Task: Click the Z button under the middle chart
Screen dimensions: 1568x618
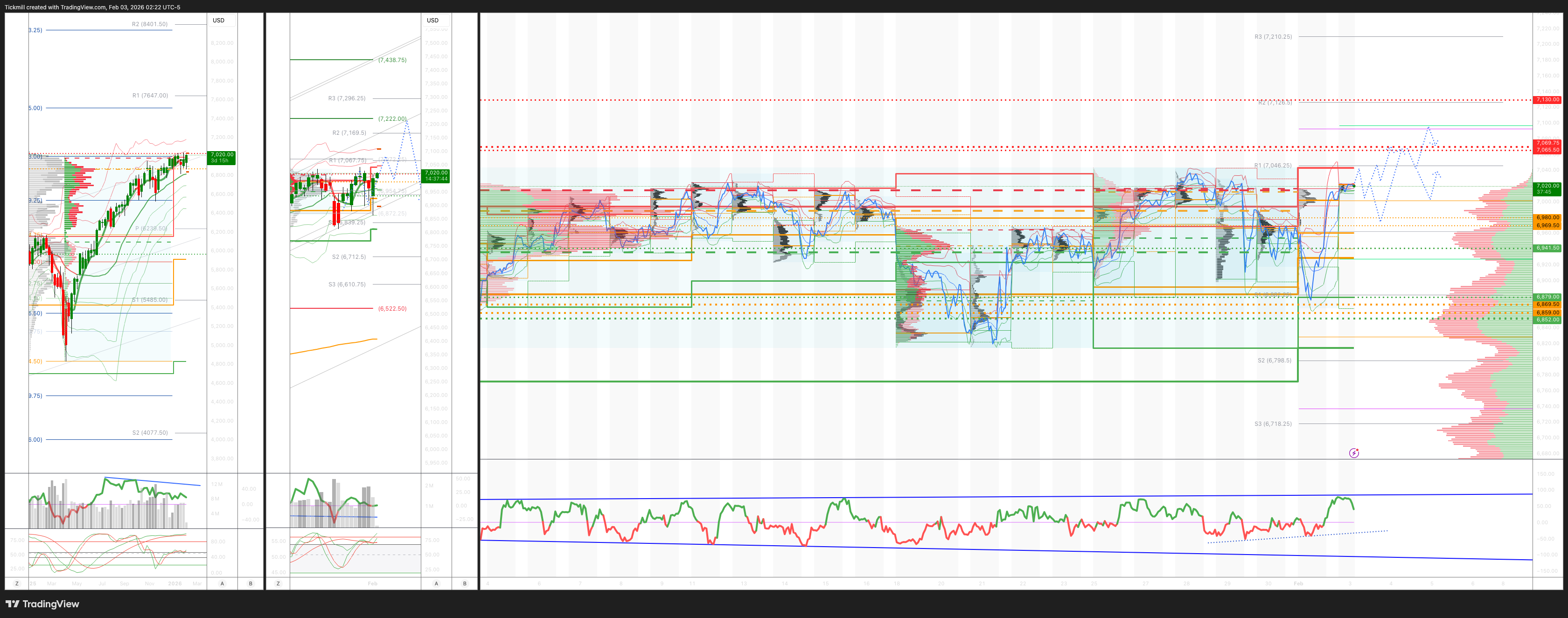Action: 278,583
